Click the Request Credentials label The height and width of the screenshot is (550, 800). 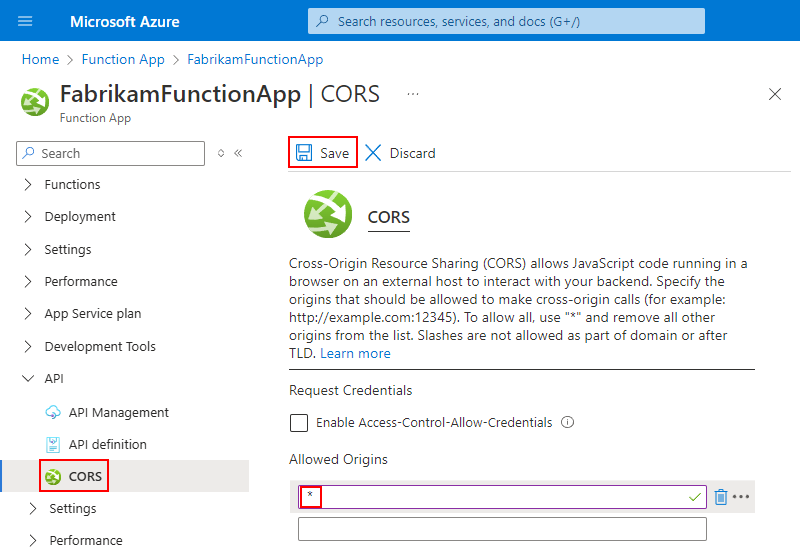coord(351,391)
